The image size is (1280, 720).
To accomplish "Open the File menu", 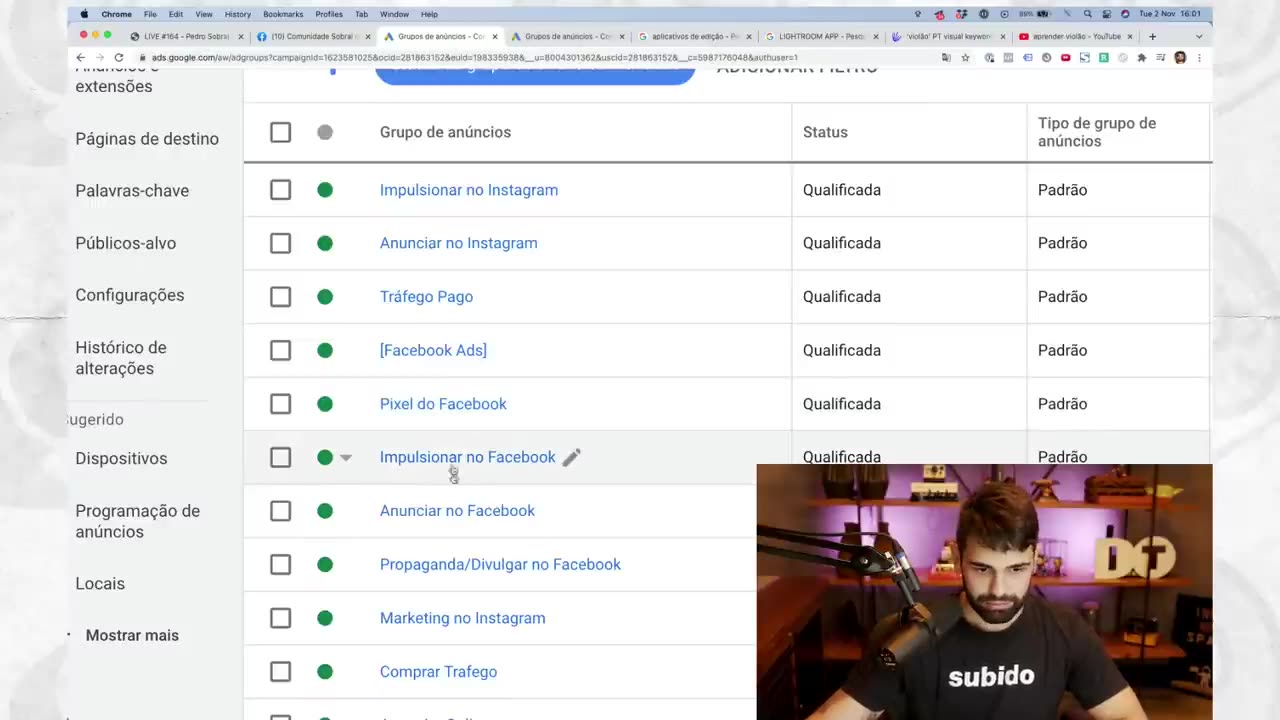I will (x=150, y=14).
